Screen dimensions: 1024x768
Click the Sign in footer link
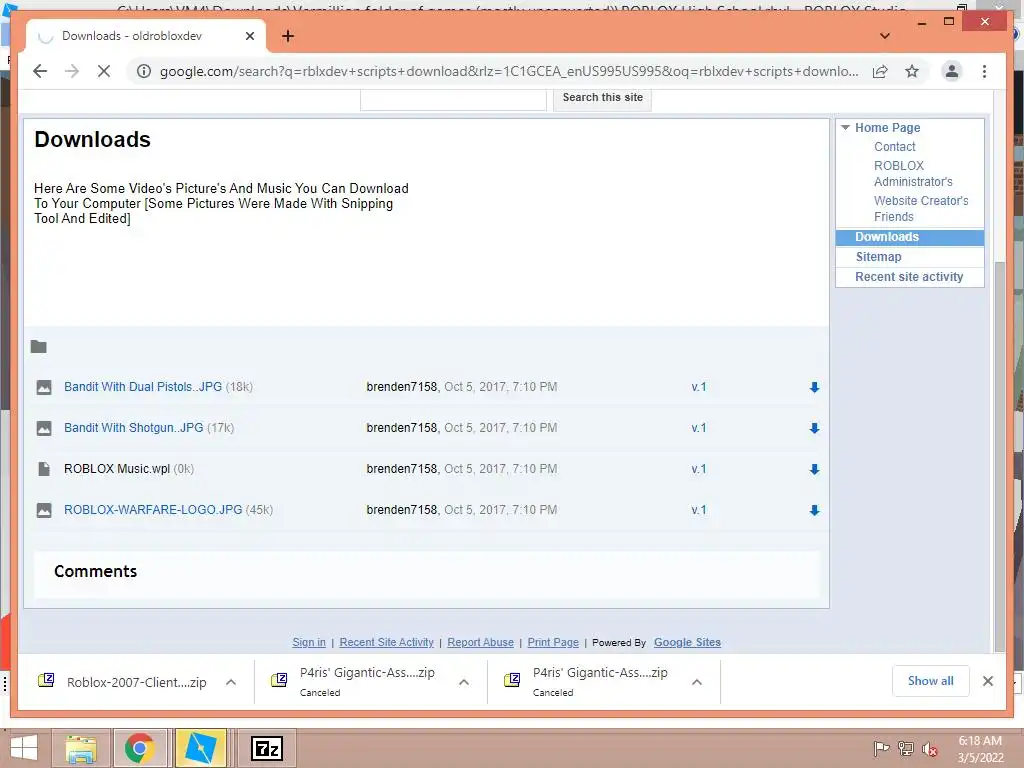click(309, 642)
